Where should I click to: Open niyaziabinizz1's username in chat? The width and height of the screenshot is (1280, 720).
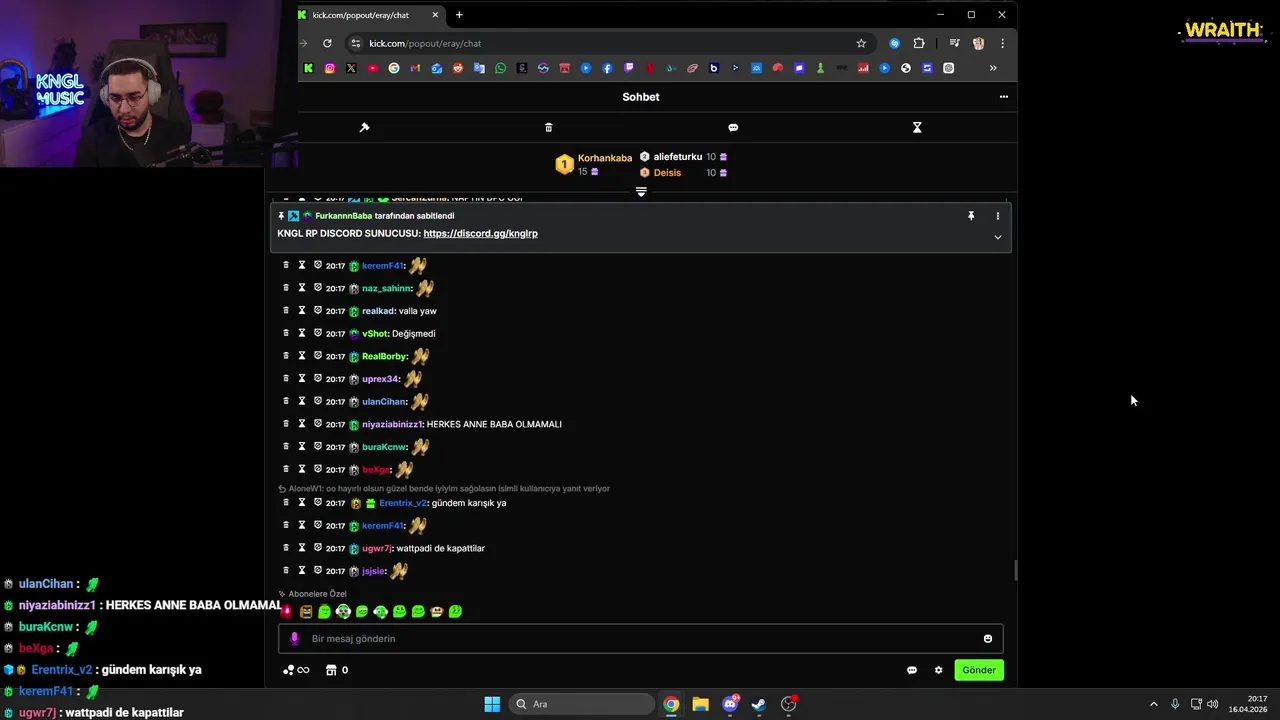[392, 424]
